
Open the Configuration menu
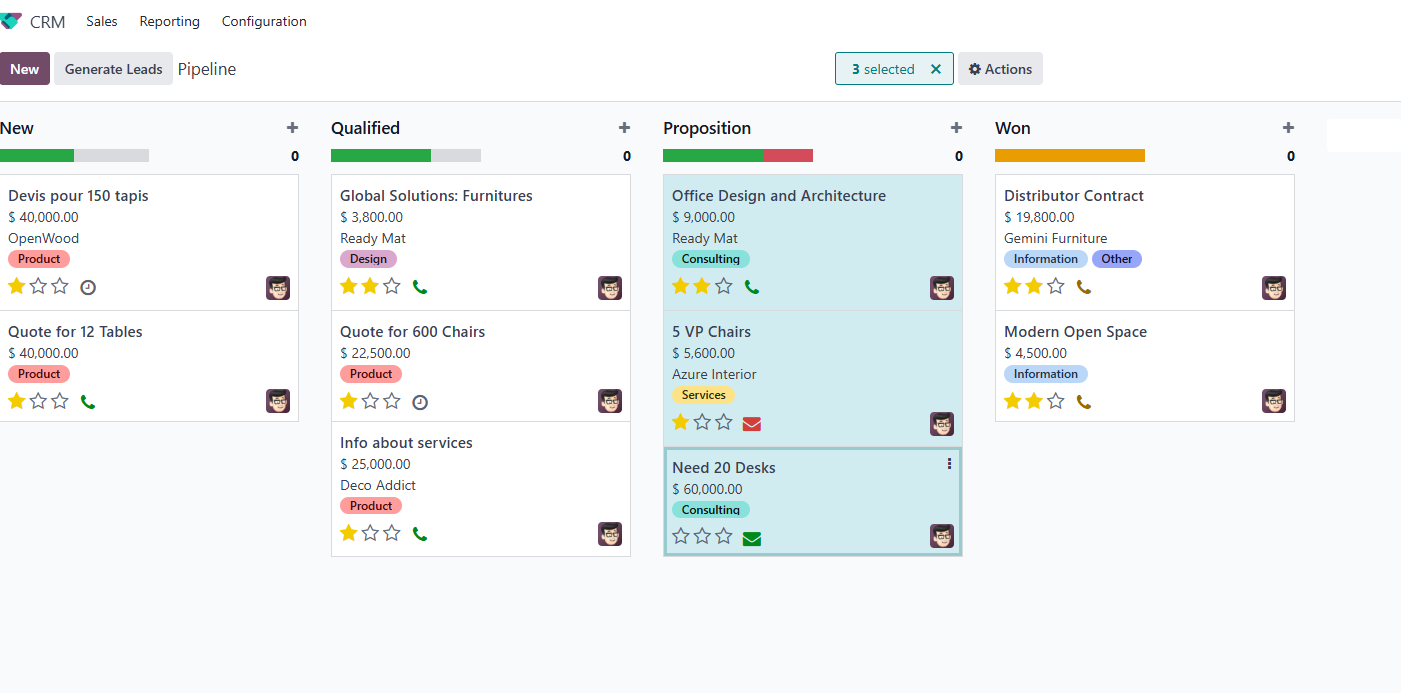pyautogui.click(x=264, y=21)
